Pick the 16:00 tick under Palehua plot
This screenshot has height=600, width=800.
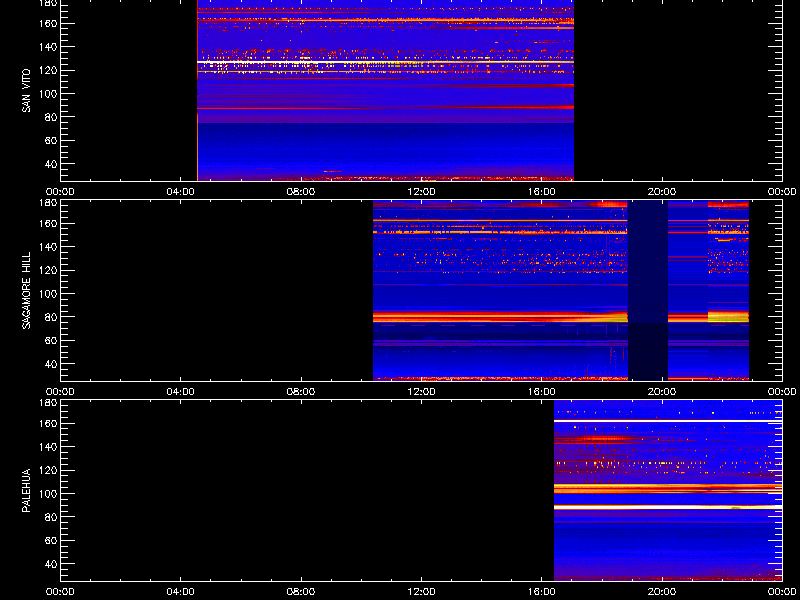tap(542, 592)
